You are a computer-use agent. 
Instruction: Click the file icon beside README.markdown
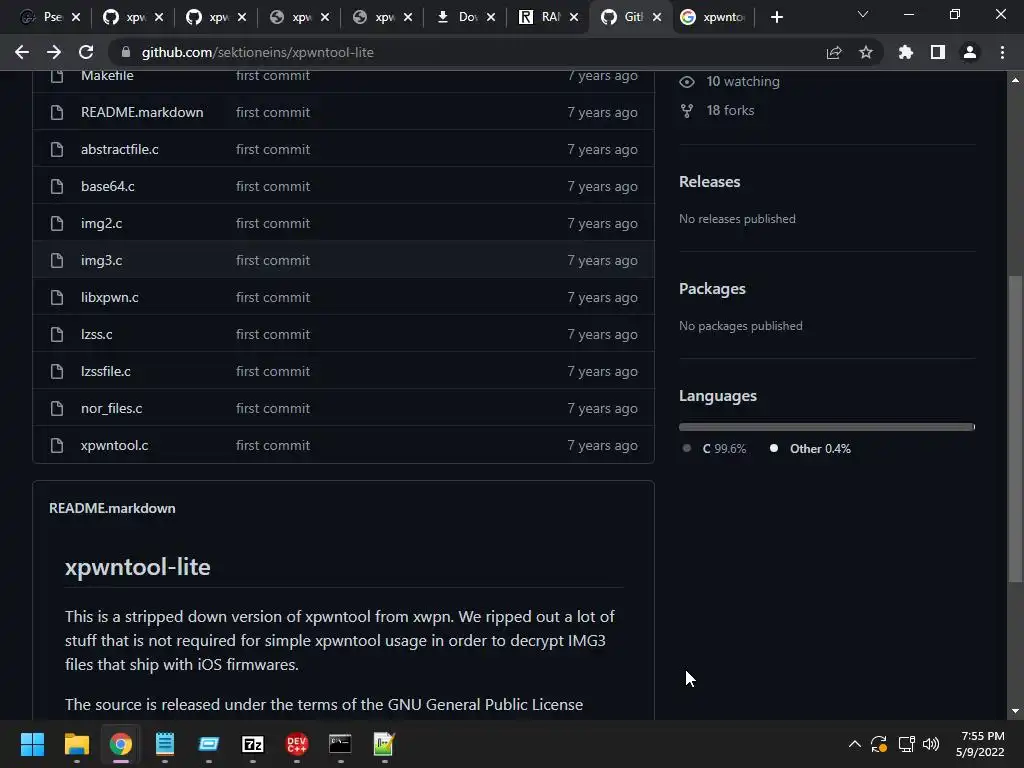point(57,112)
